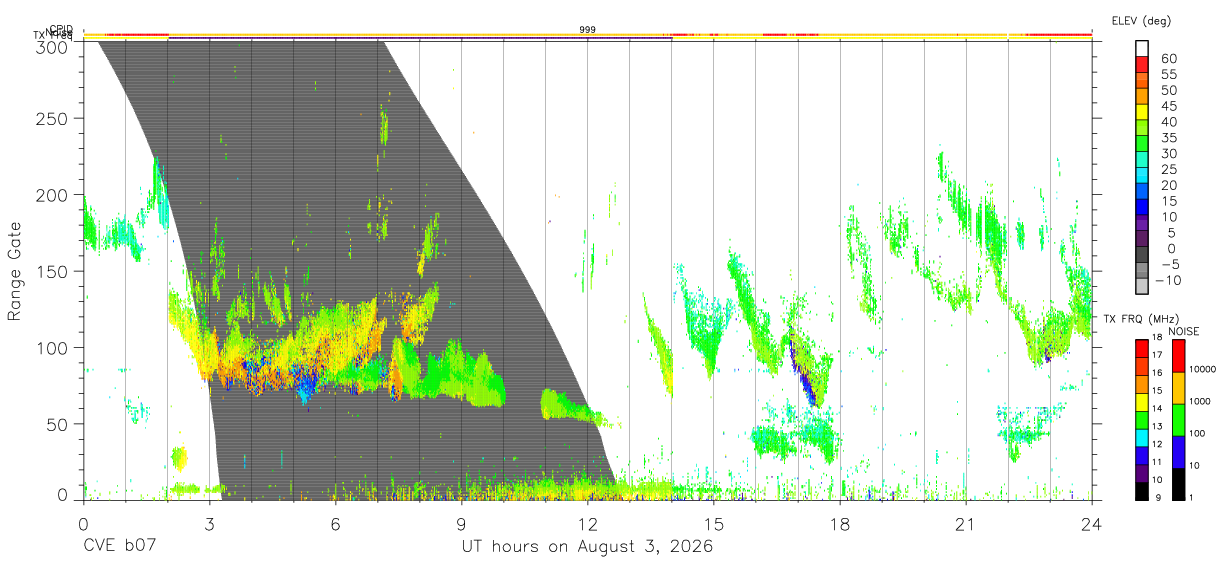Click the '3' tick on the UT hours axis
Screen dimensions: 1228x567
[209, 523]
